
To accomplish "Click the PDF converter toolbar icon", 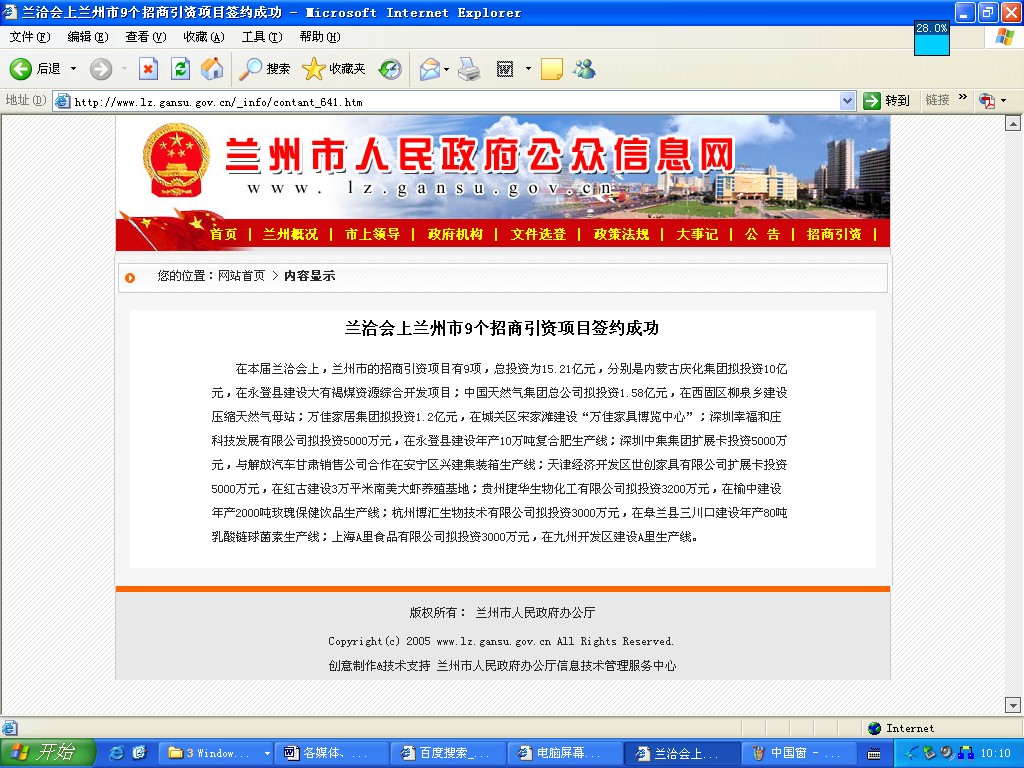I will pyautogui.click(x=986, y=101).
